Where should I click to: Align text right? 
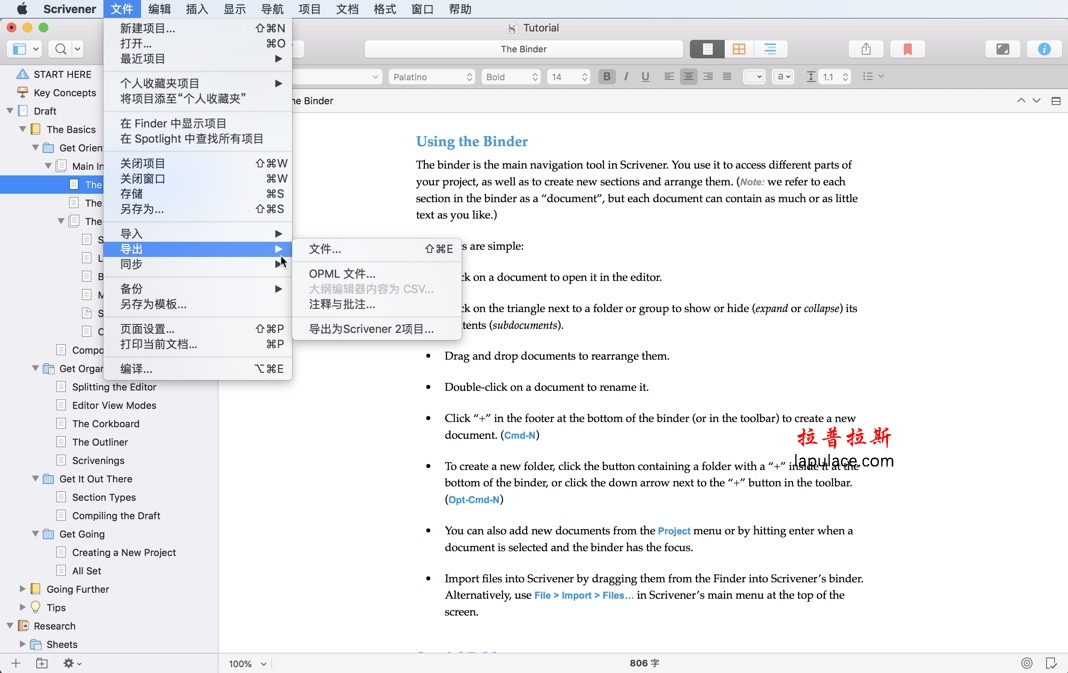pos(708,77)
